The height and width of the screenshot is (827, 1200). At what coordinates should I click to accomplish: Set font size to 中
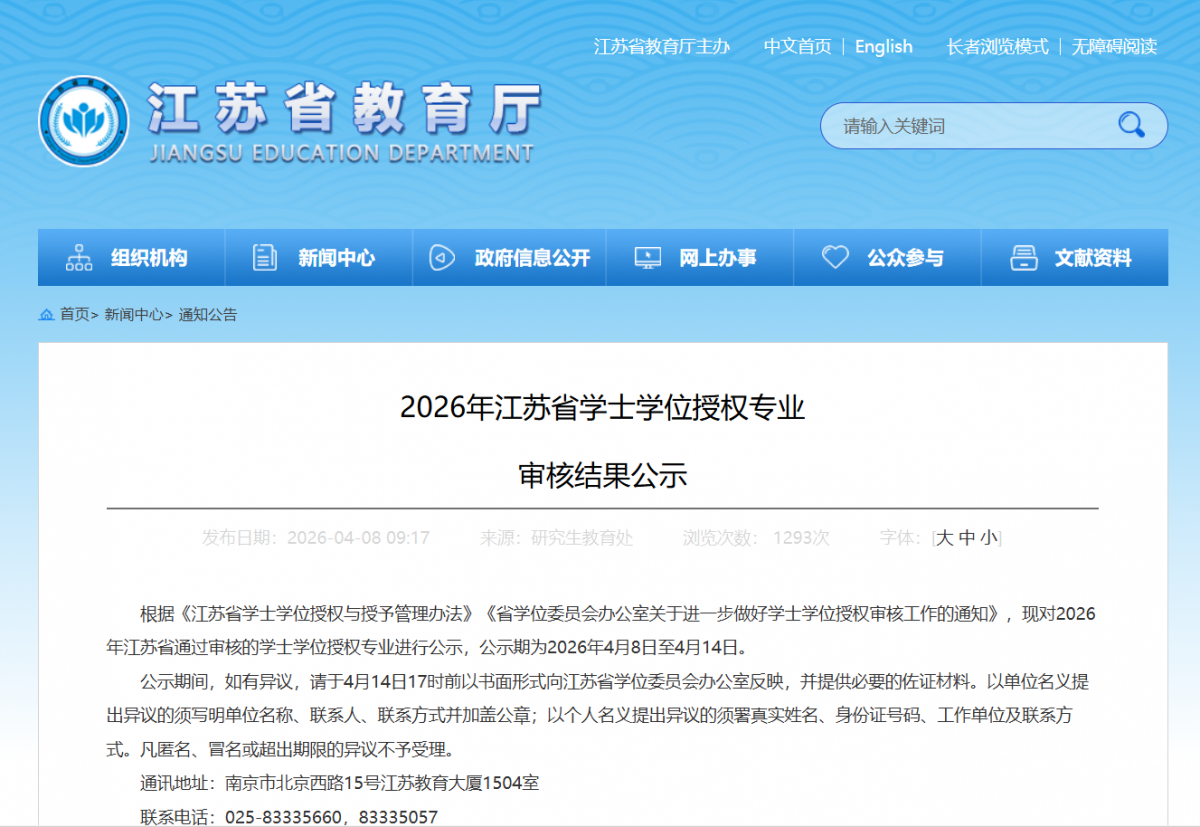pyautogui.click(x=967, y=538)
